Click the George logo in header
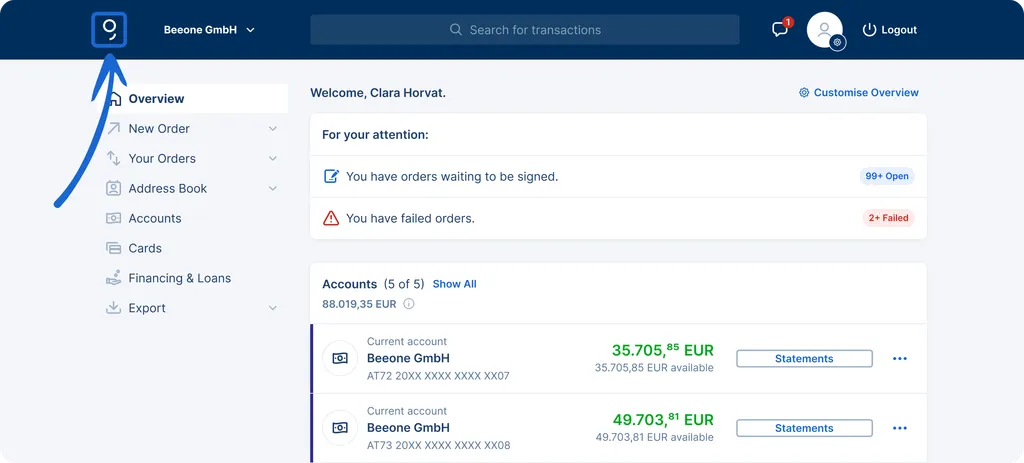This screenshot has width=1024, height=463. click(x=109, y=30)
